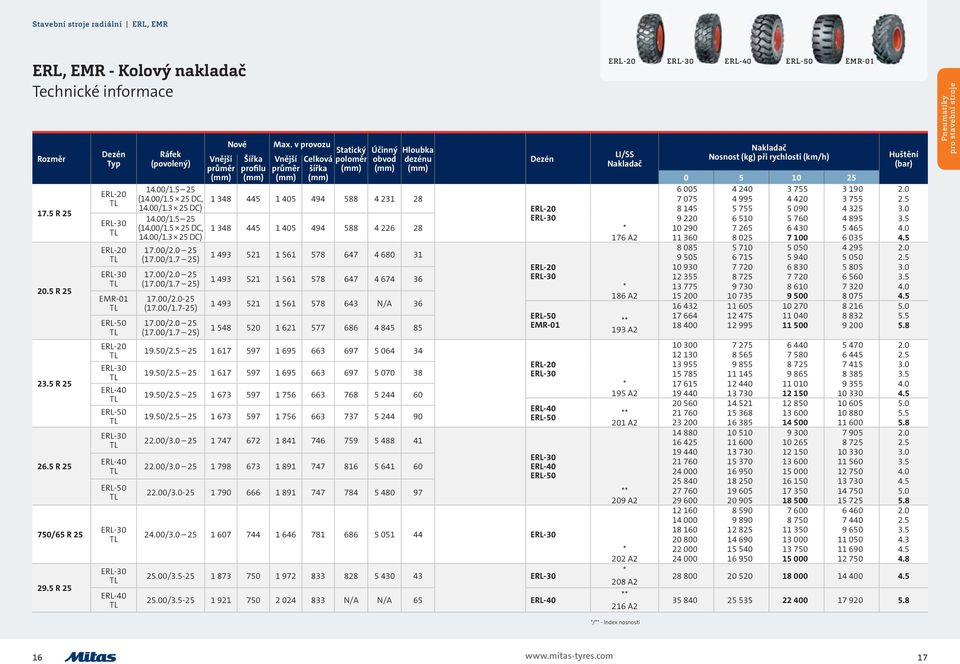Click the '20.5 R 25' size cell

pos(54,291)
